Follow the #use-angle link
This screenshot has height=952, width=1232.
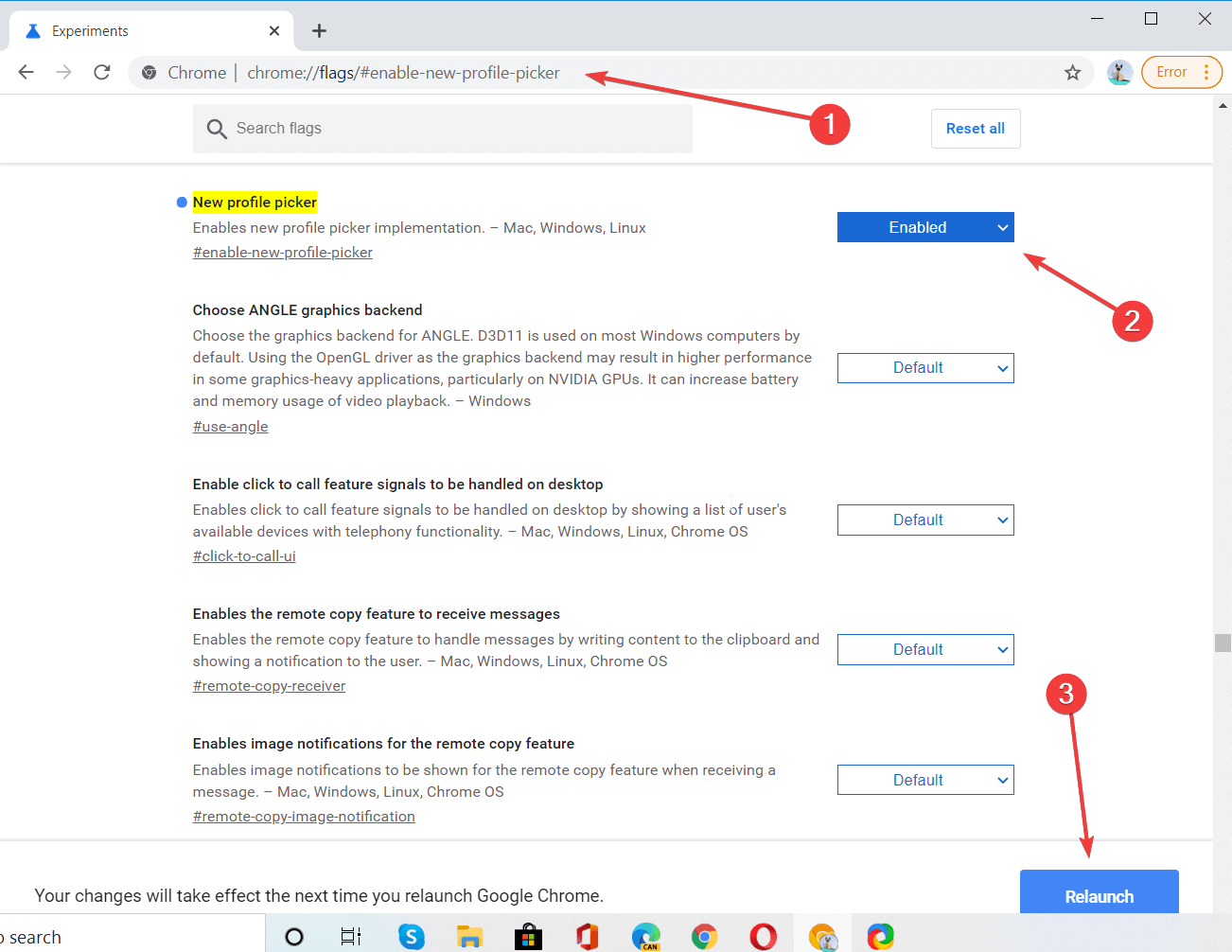point(231,427)
